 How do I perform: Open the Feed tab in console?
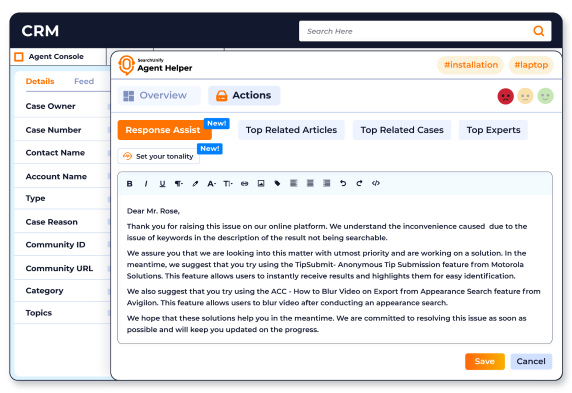pyautogui.click(x=84, y=81)
